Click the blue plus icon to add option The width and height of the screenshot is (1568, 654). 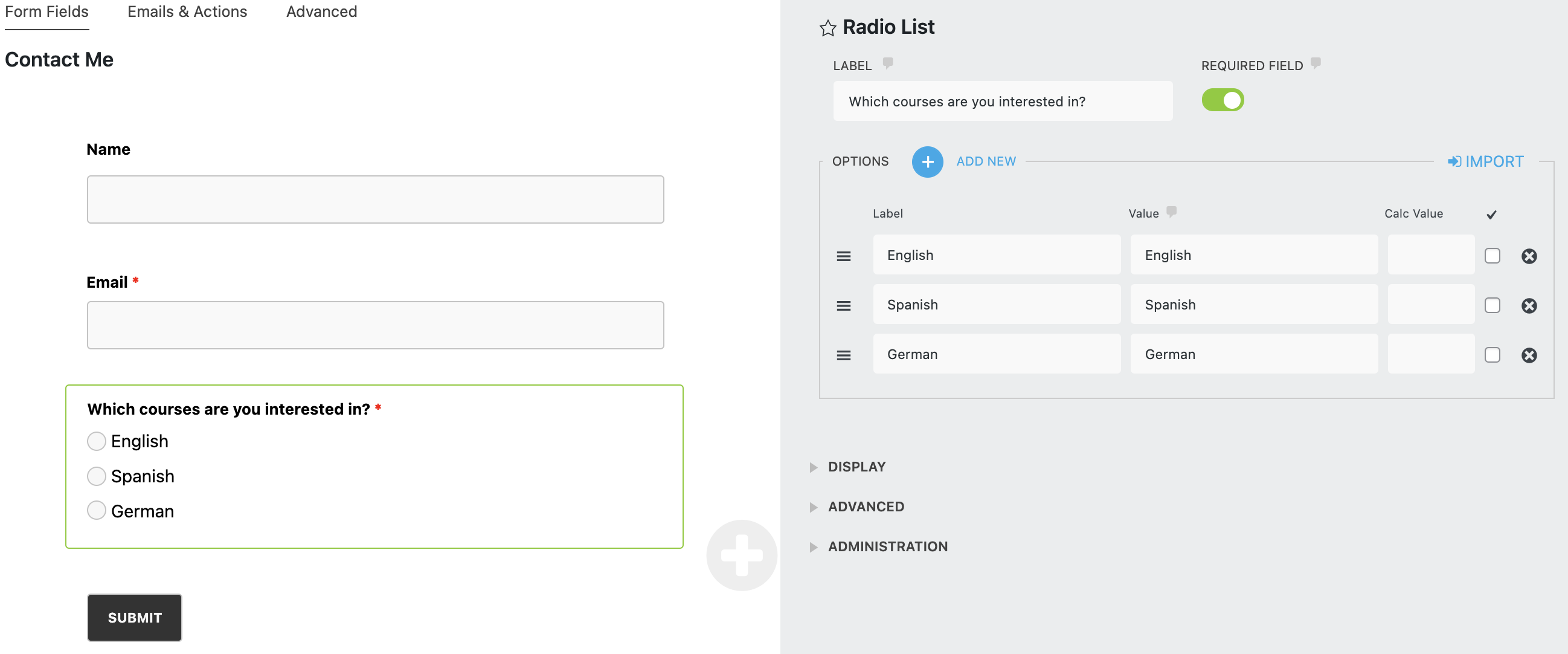(x=927, y=161)
